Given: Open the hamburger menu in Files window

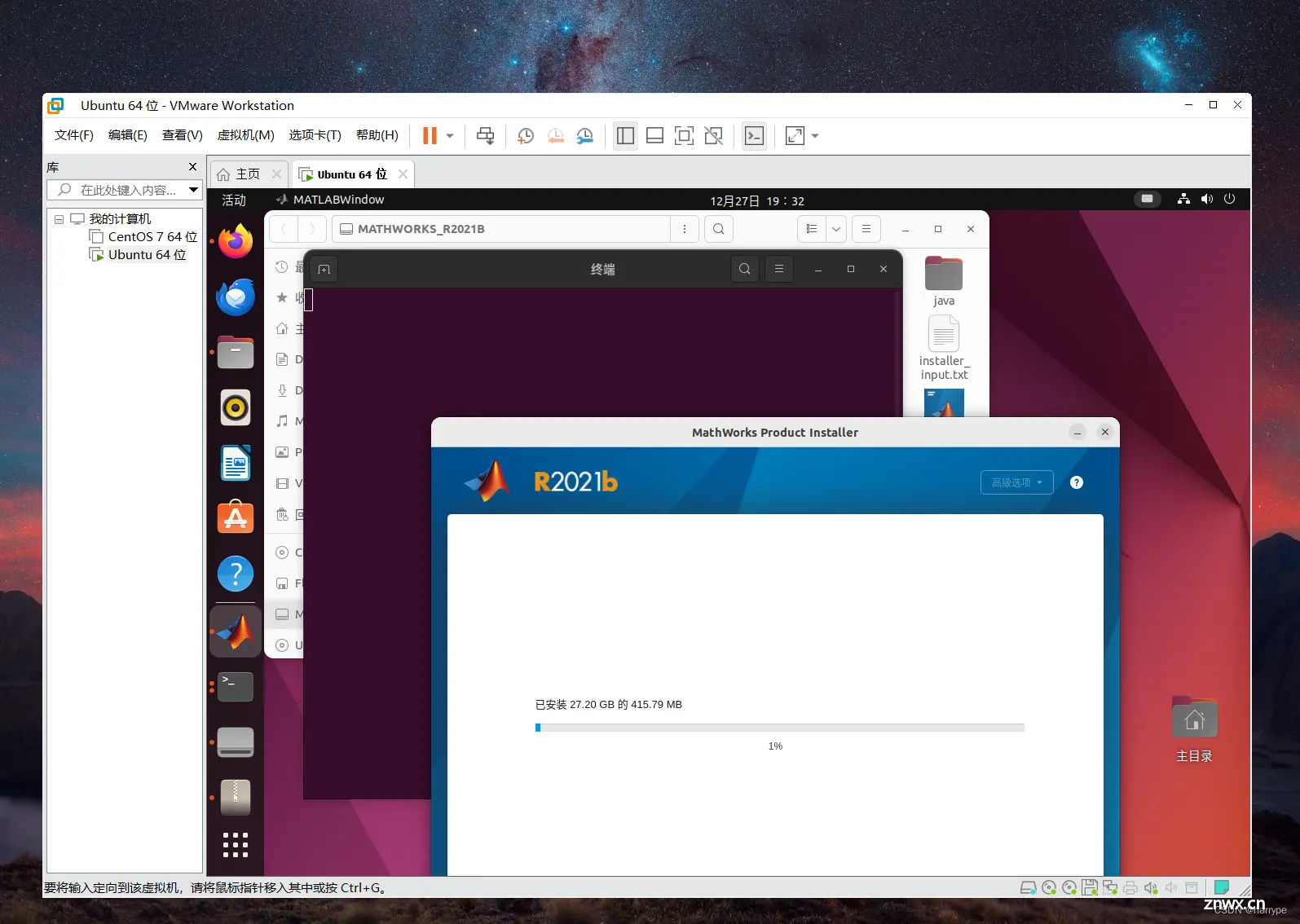Looking at the screenshot, I should [x=866, y=229].
